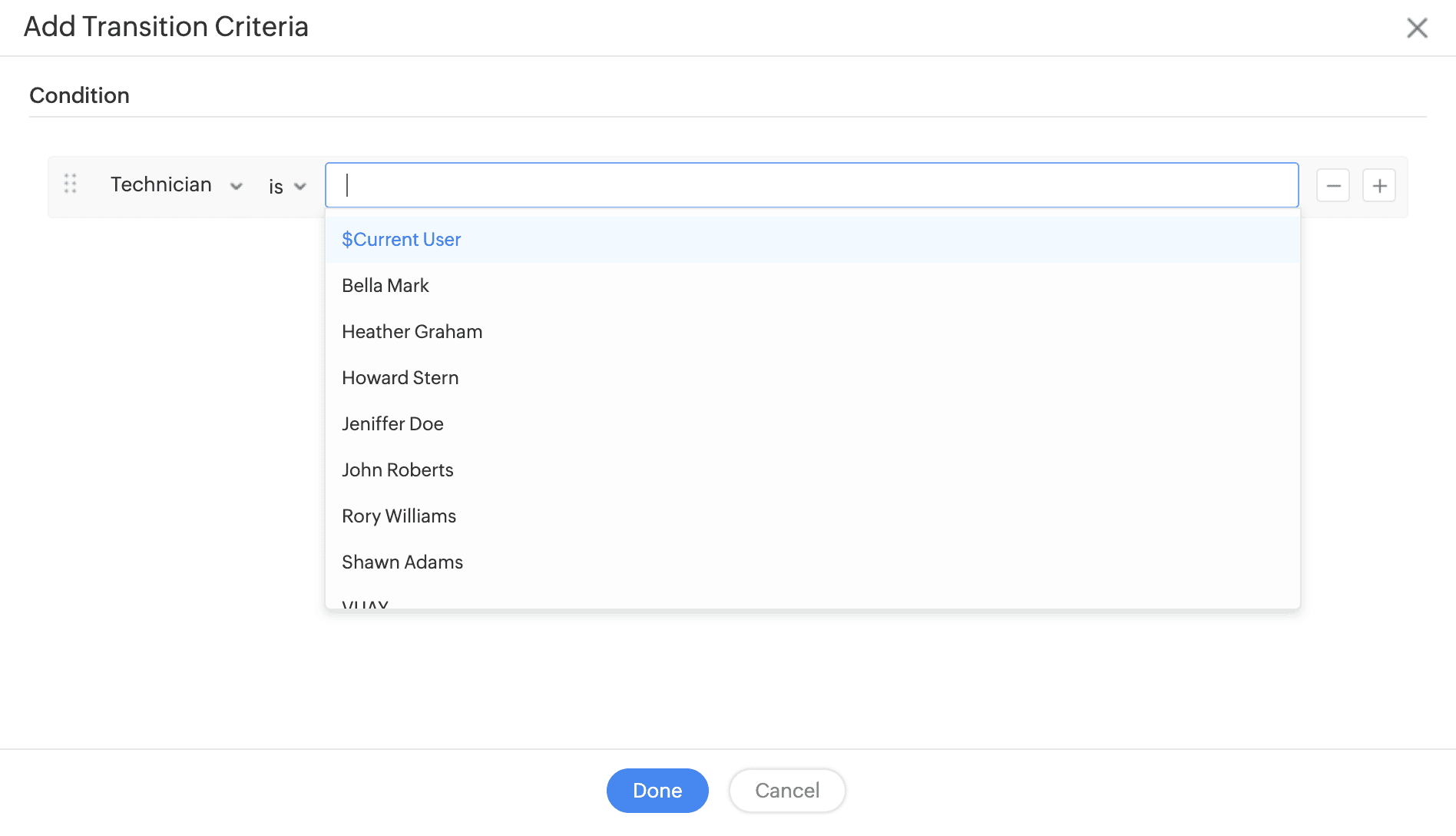
Task: Close the Add Transition Criteria dialog
Action: pos(1417,28)
